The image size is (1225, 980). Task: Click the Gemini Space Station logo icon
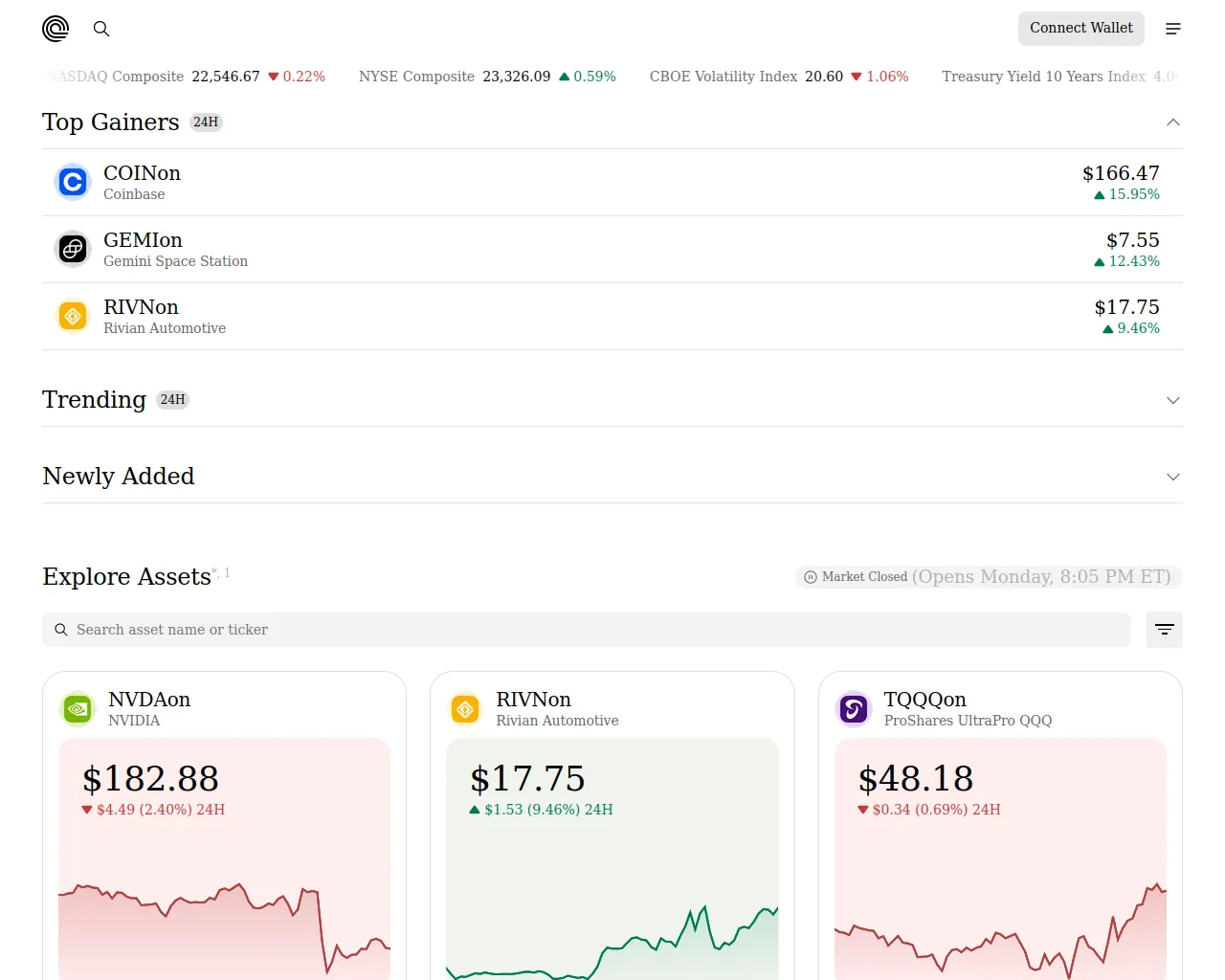click(73, 249)
